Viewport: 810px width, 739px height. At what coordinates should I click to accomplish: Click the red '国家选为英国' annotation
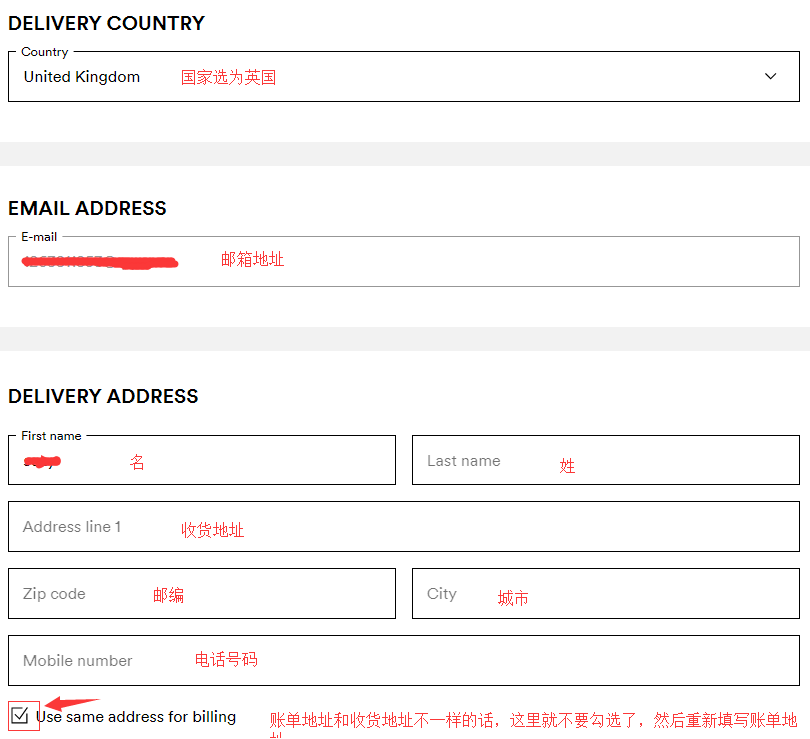(x=228, y=77)
